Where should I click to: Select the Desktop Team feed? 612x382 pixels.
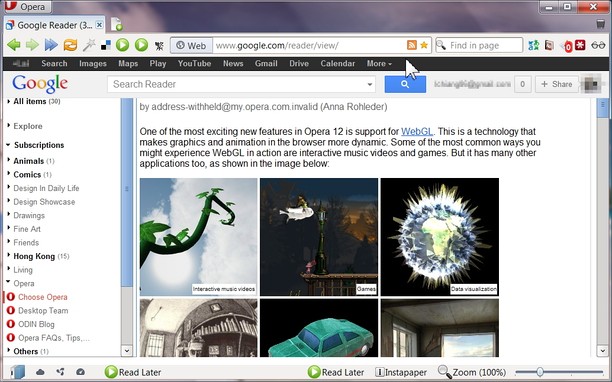(43, 311)
